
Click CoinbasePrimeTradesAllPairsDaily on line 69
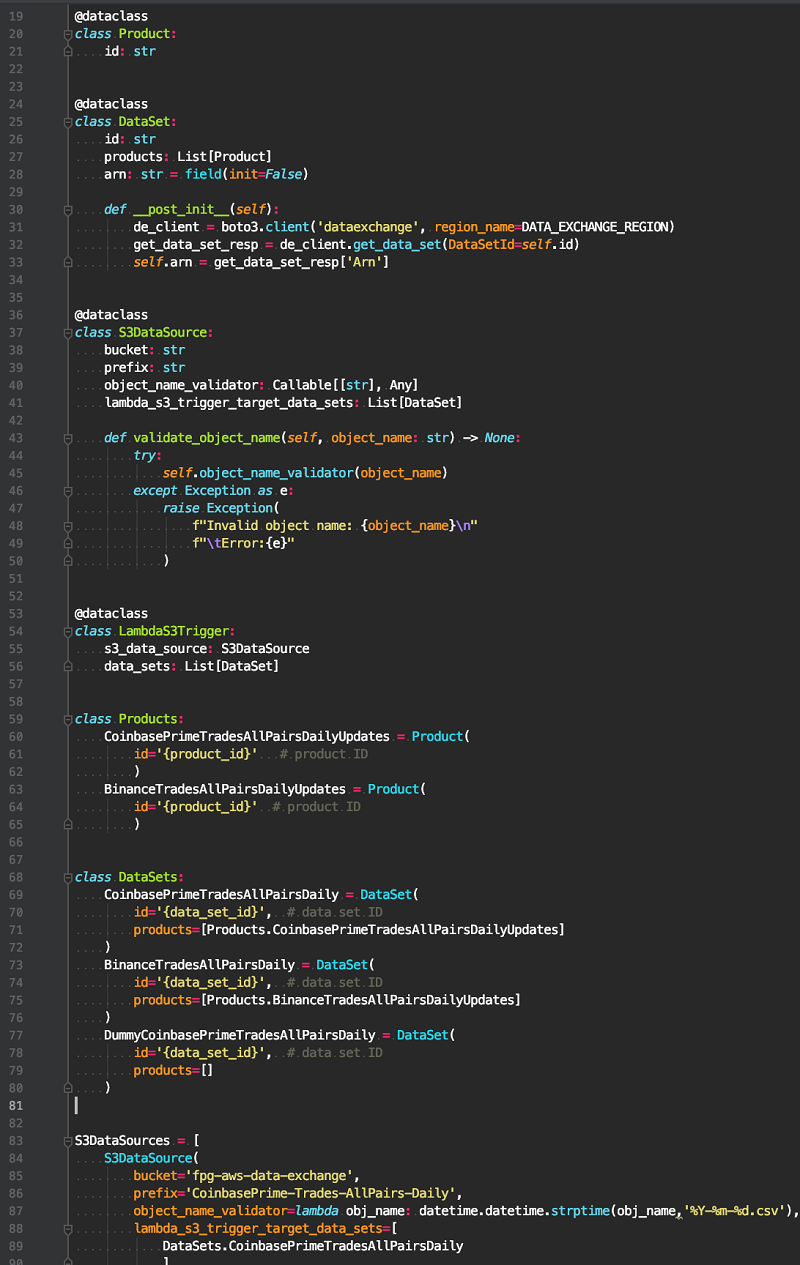[221, 895]
